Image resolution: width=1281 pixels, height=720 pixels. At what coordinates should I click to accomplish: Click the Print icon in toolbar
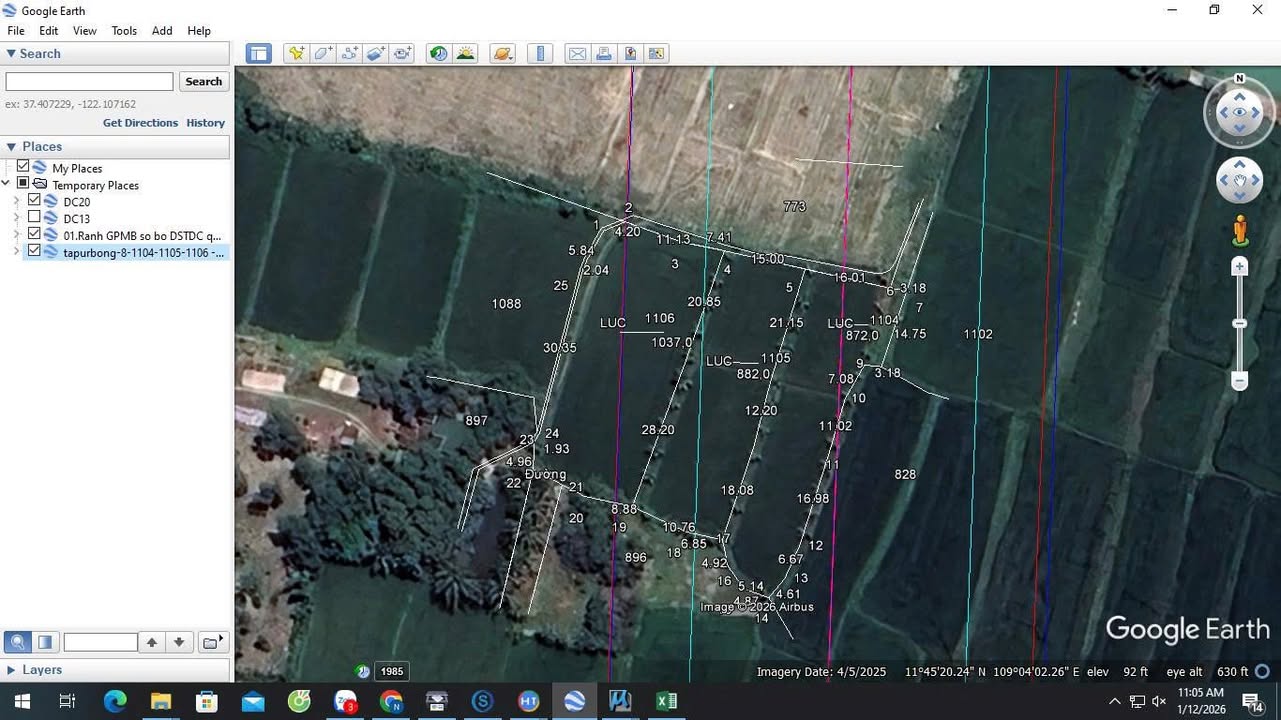tap(604, 54)
